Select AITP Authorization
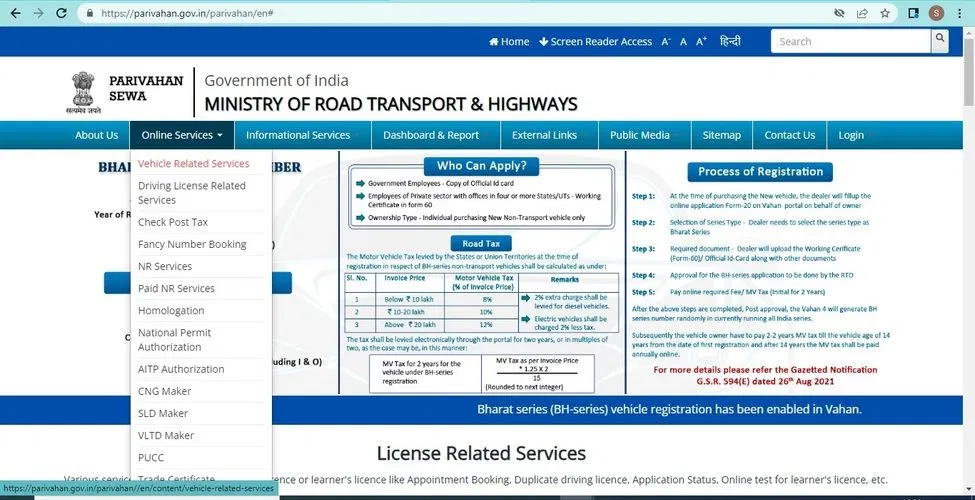Screen dimensions: 975x500 click(181, 369)
